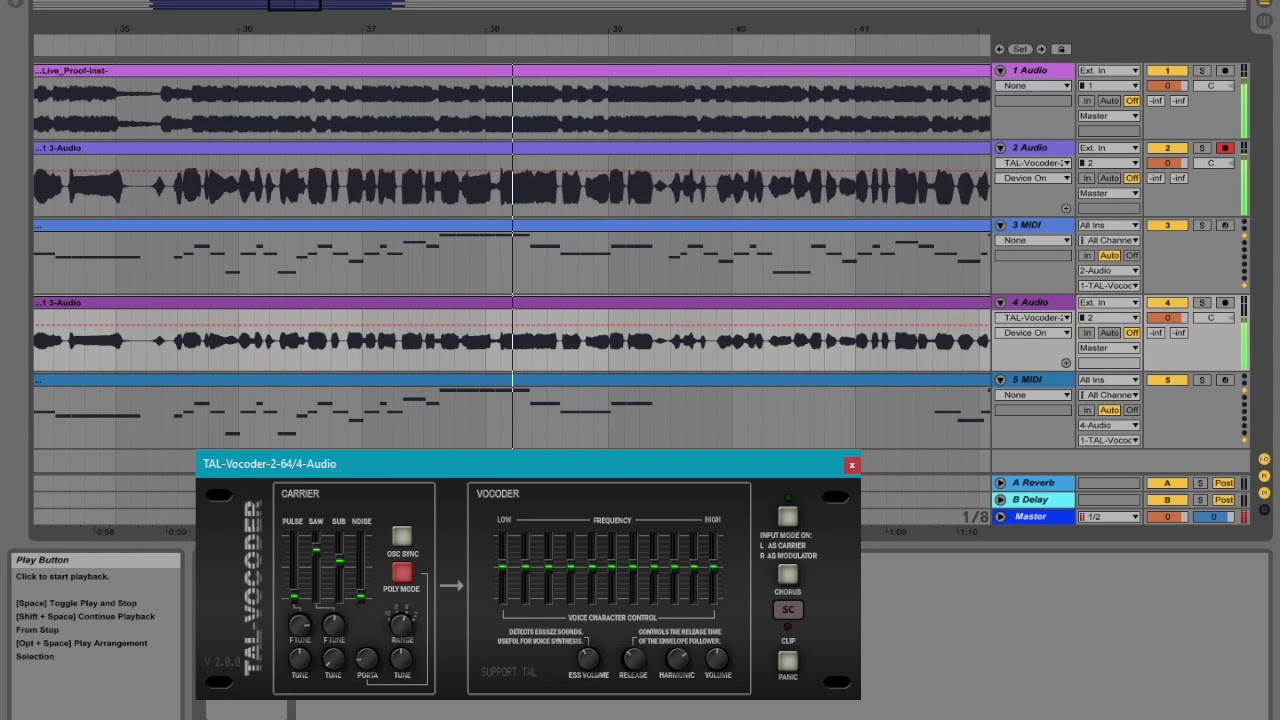The height and width of the screenshot is (720, 1280).
Task: Click the vocoder VOLUME knob
Action: tap(717, 658)
